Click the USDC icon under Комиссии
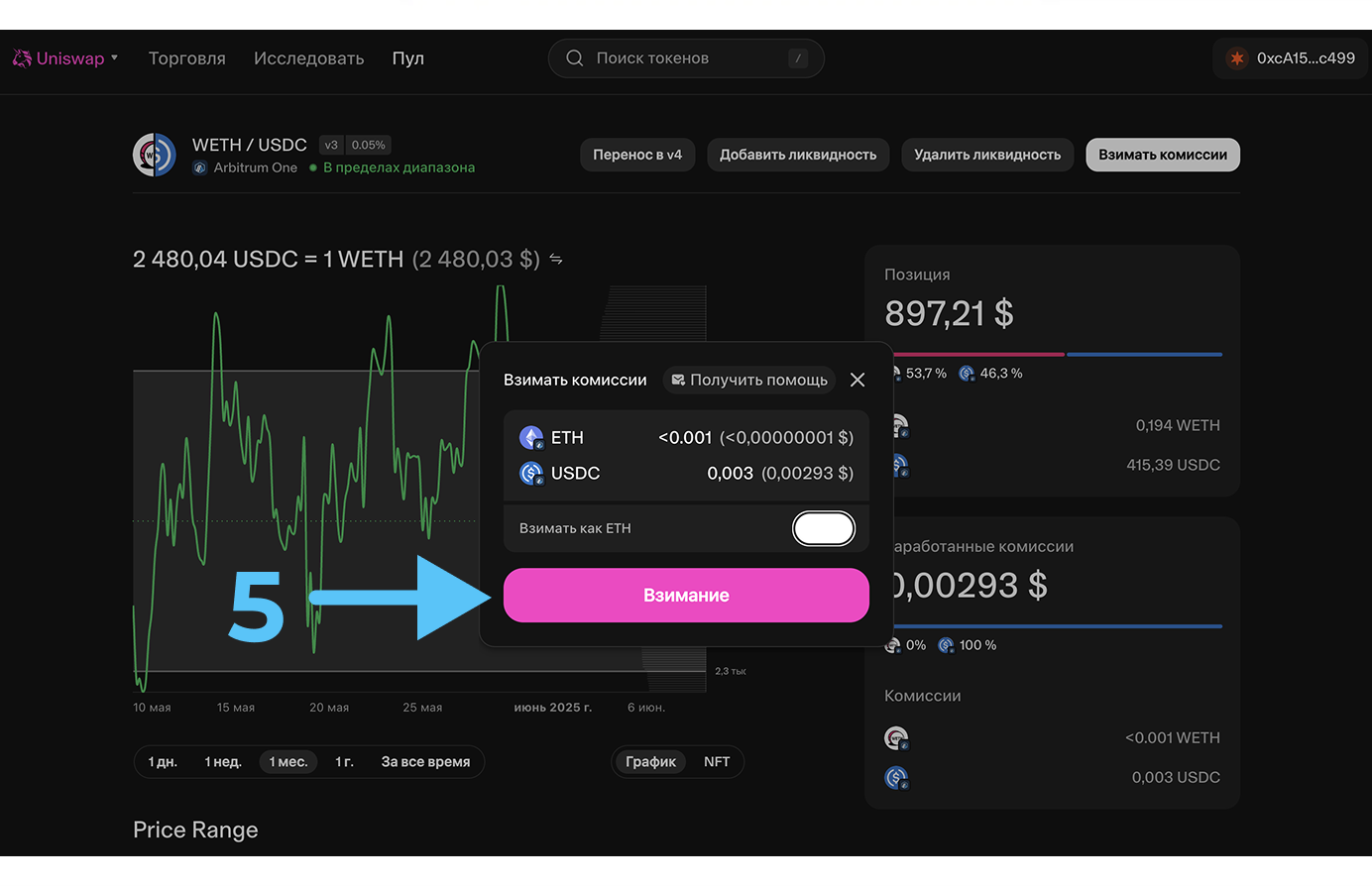The height and width of the screenshot is (886, 1372). click(x=896, y=778)
